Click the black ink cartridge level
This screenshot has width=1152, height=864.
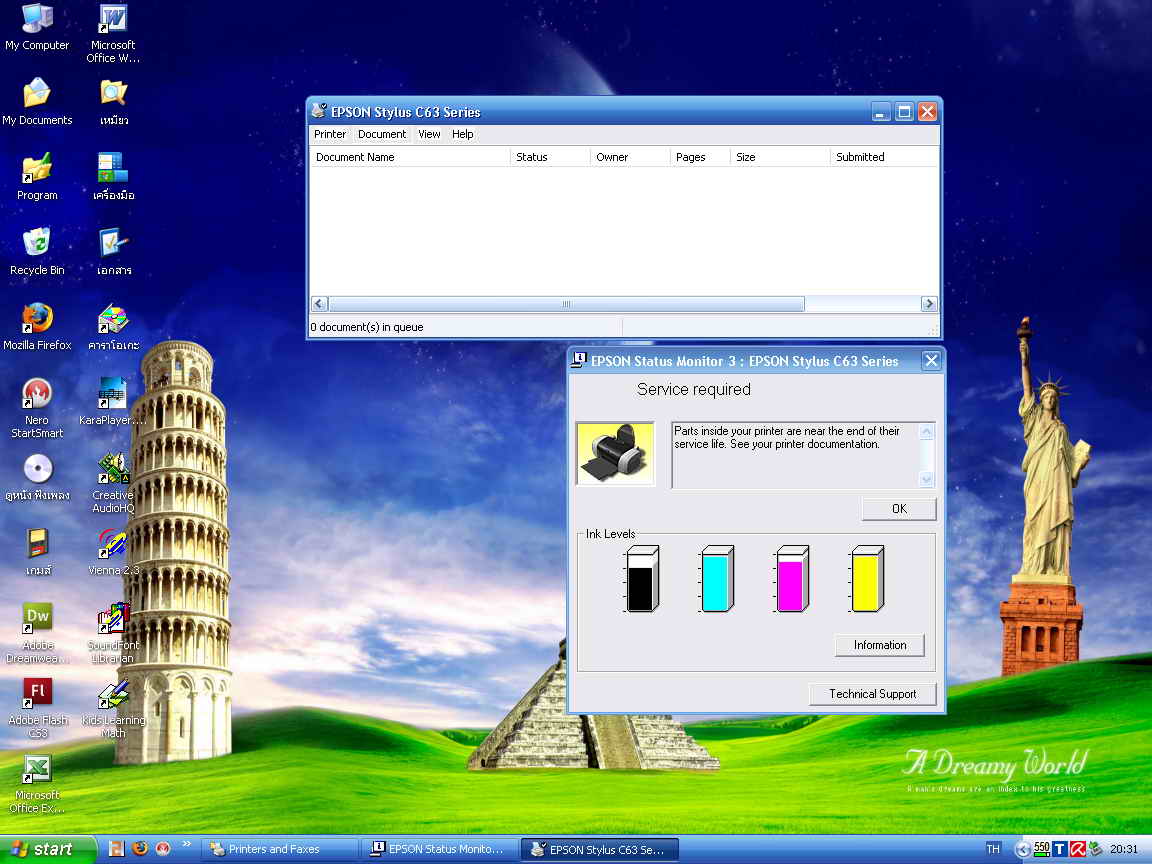(x=641, y=579)
